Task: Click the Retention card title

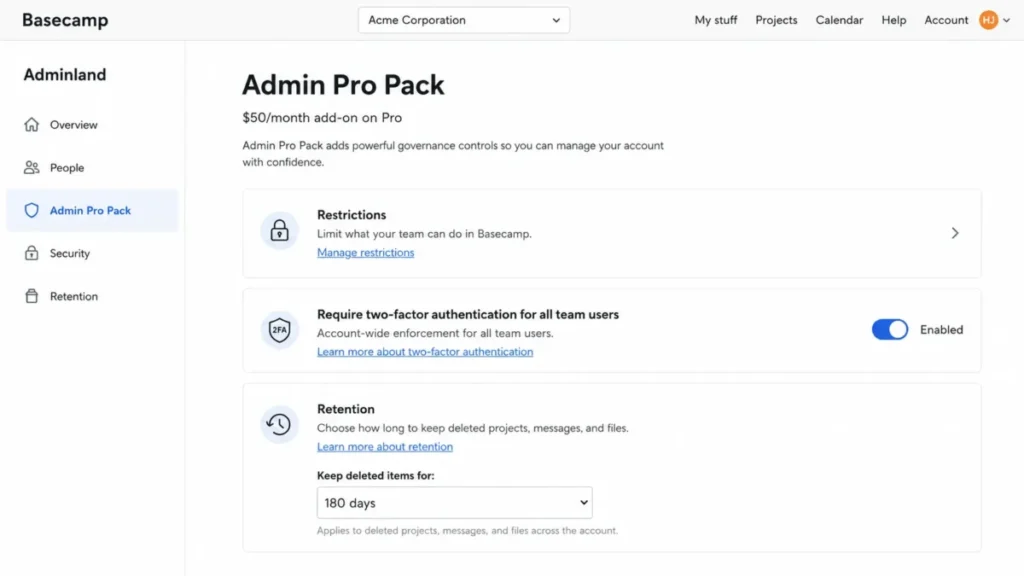Action: click(x=345, y=409)
